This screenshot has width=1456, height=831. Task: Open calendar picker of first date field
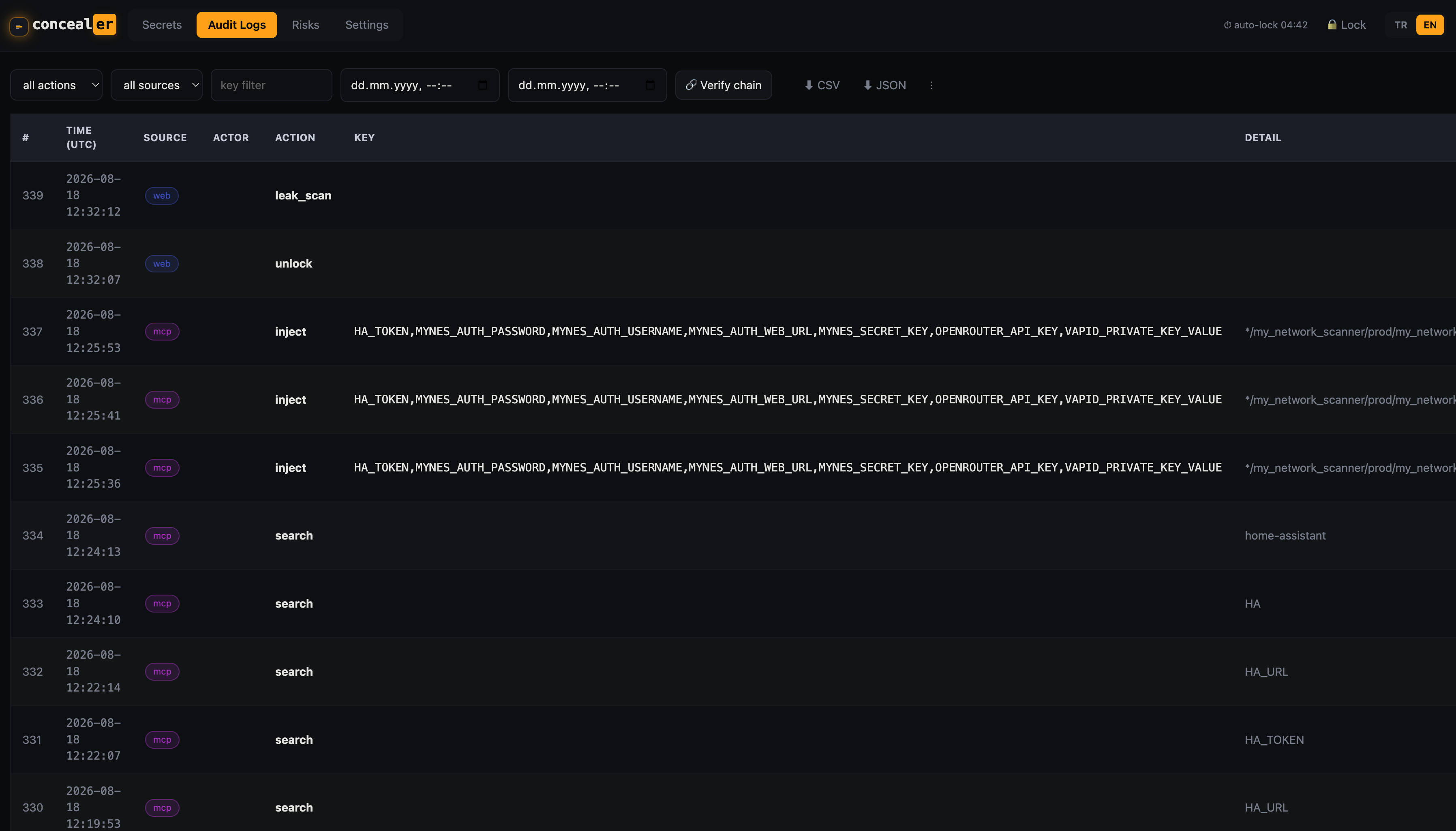pos(483,85)
